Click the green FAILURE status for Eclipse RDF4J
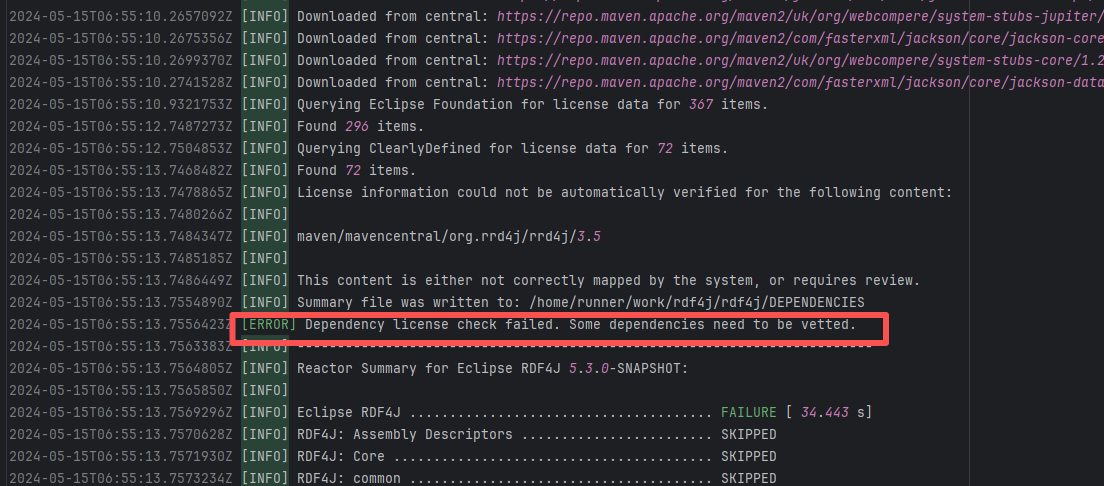Screen dimensions: 1104x486 tap(748, 412)
